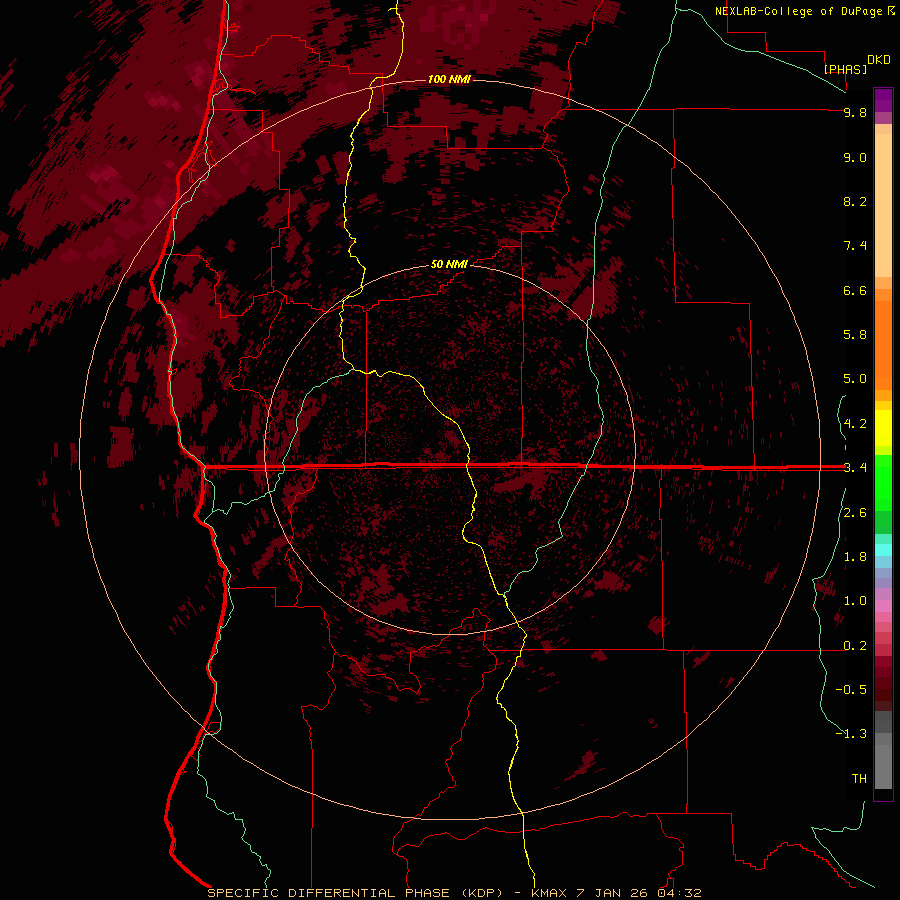Click the cyan band in color bar
Viewport: 900px width, 900px height.
point(883,550)
